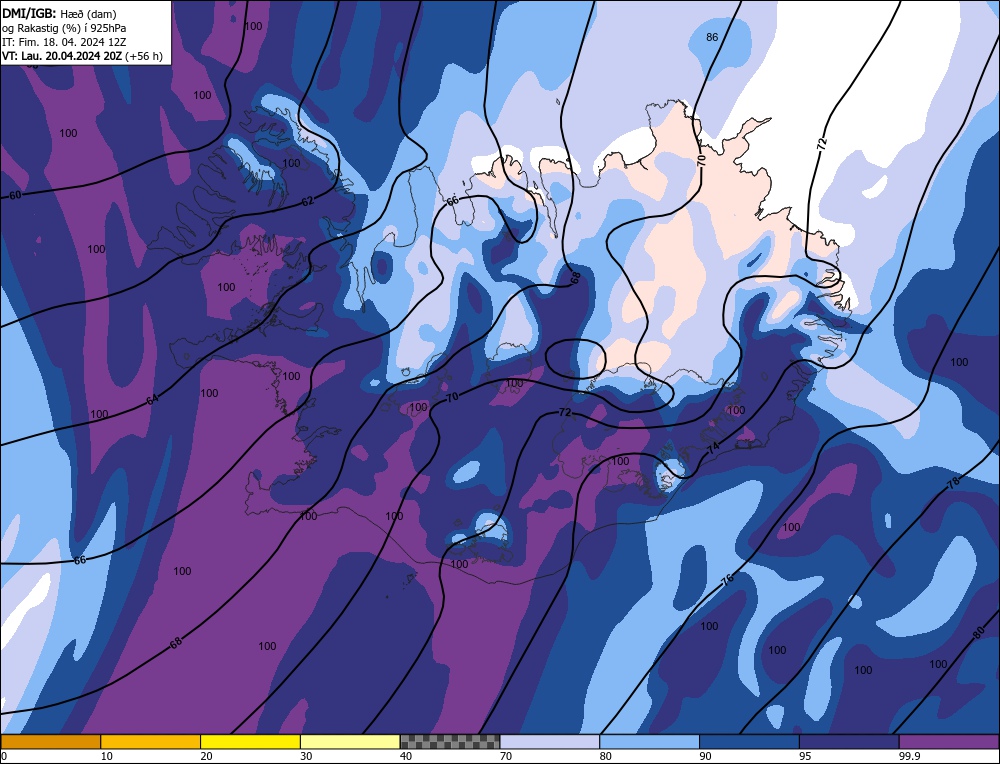Select the purple above-99.9 legend swatch
The image size is (1000, 764).
click(949, 741)
